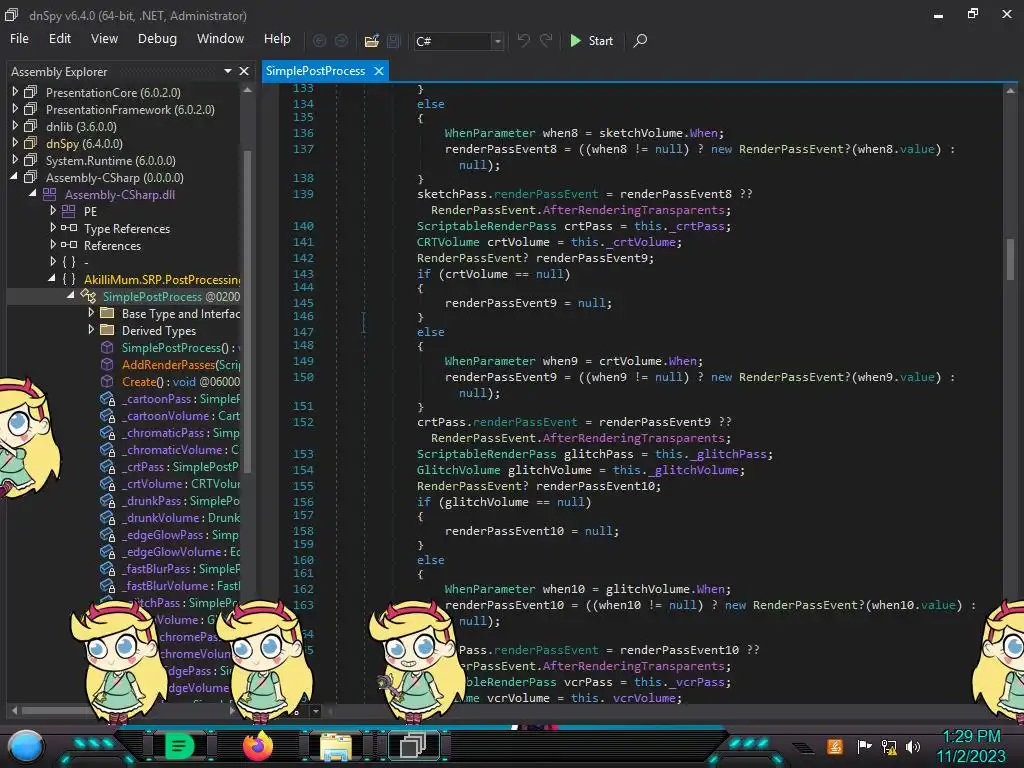Collapse AkilliMum.SRP.PostProcessing namespace node
This screenshot has height=768, width=1024.
52,278
